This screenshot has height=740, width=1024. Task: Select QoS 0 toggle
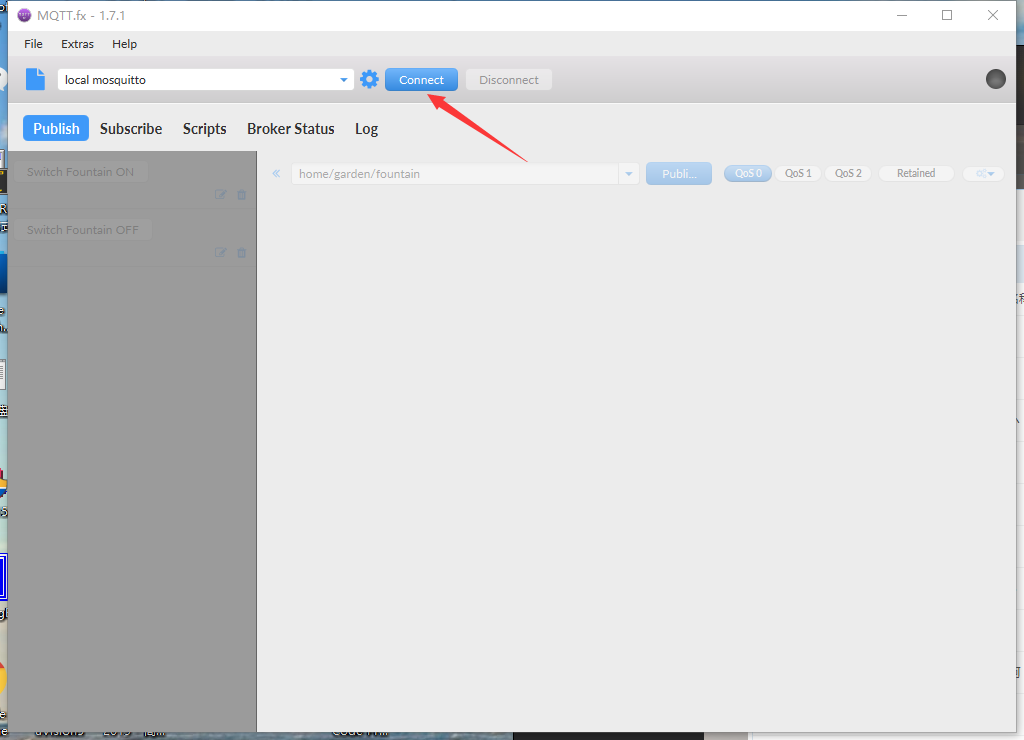pos(748,173)
